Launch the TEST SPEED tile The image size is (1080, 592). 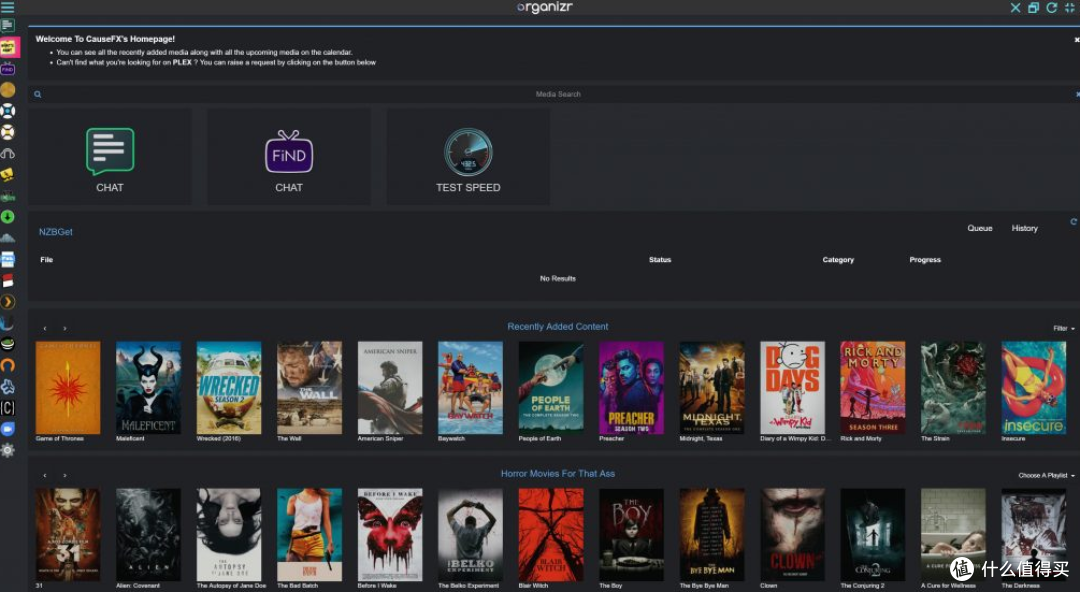pos(468,156)
